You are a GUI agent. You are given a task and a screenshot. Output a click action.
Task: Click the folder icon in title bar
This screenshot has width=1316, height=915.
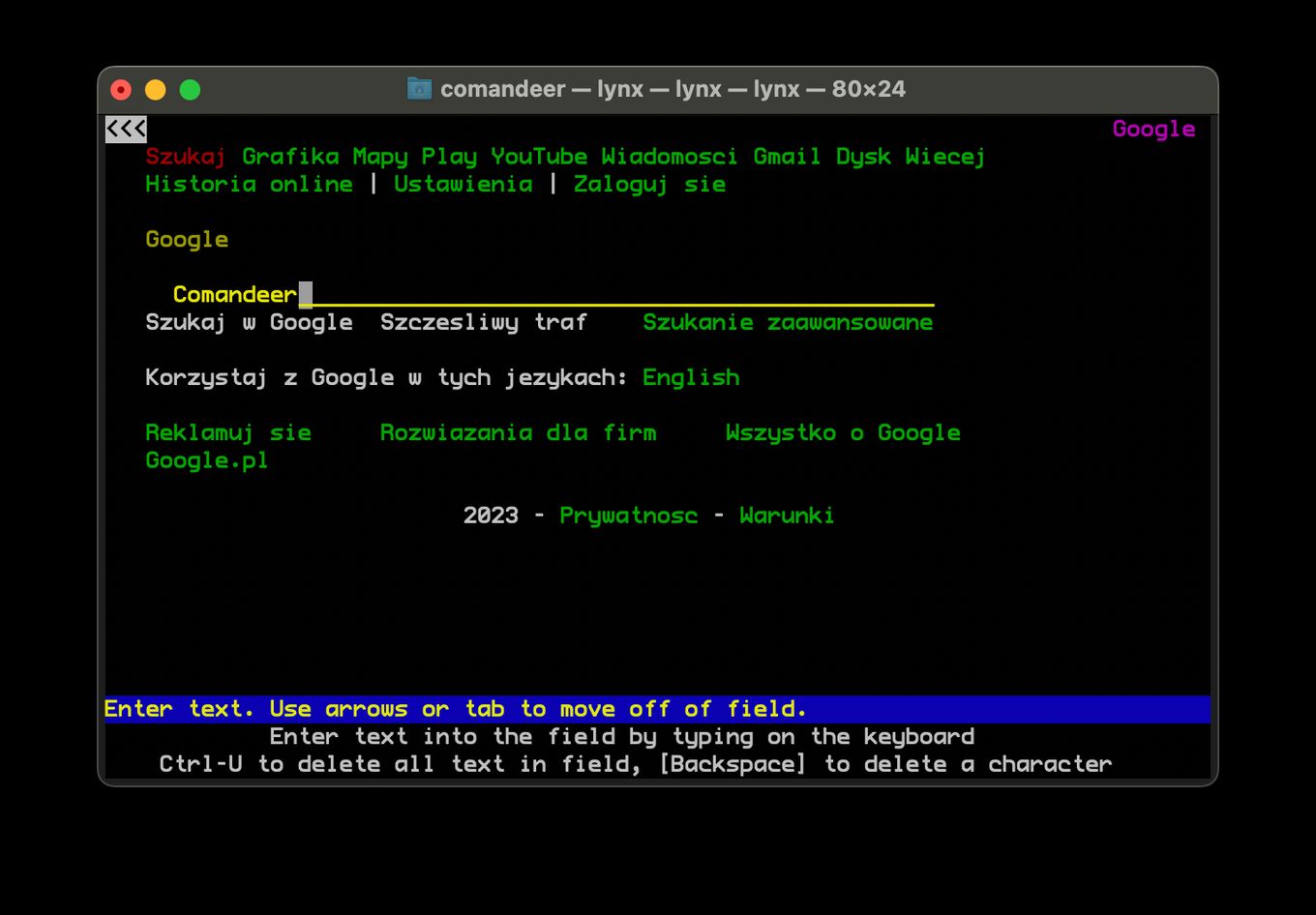click(419, 89)
